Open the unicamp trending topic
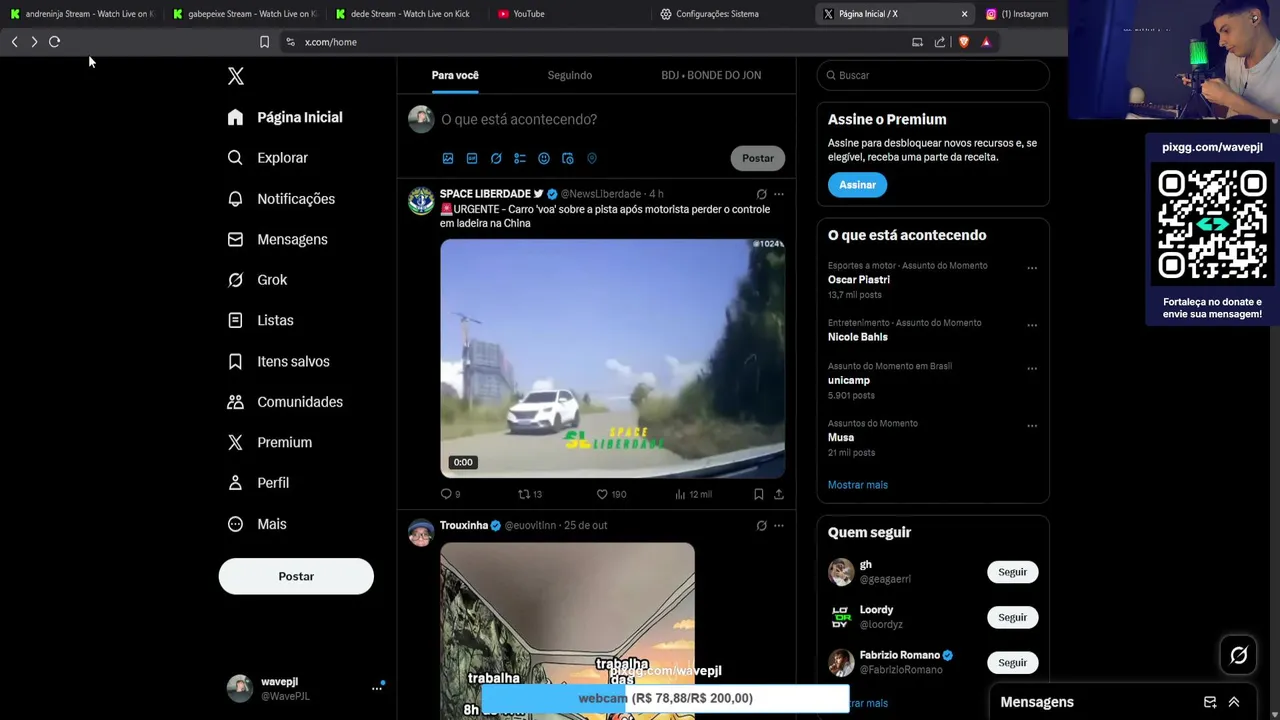Screen dimensions: 1280x720 point(849,380)
